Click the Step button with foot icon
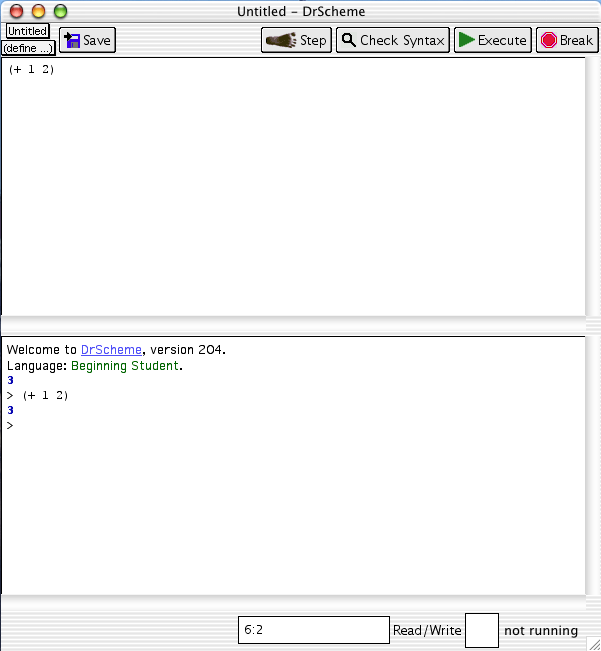 click(296, 40)
